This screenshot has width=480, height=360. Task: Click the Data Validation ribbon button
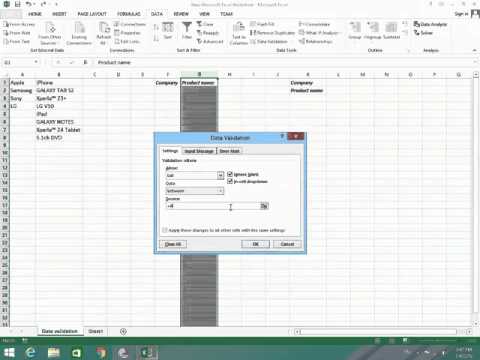tap(269, 41)
